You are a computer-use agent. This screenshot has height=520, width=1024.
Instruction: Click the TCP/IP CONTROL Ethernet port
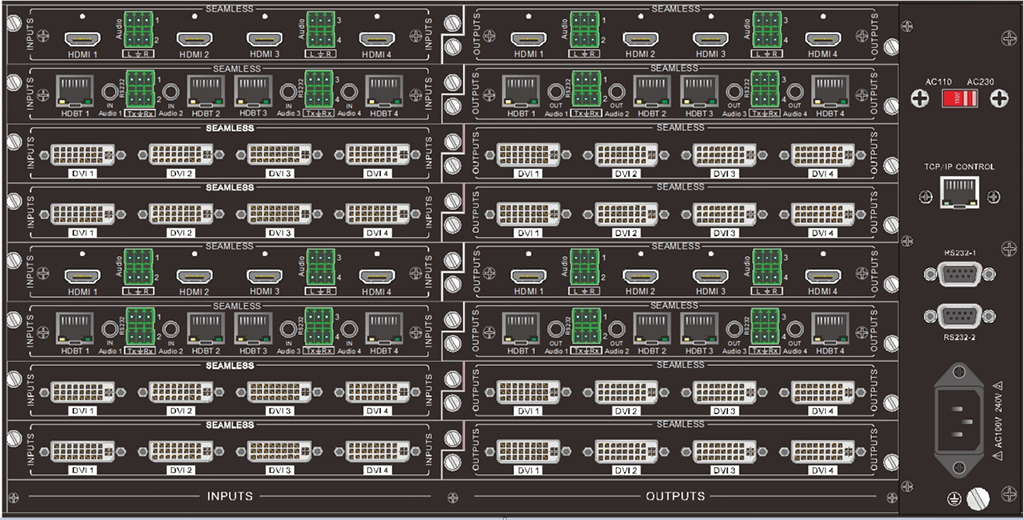(x=960, y=196)
